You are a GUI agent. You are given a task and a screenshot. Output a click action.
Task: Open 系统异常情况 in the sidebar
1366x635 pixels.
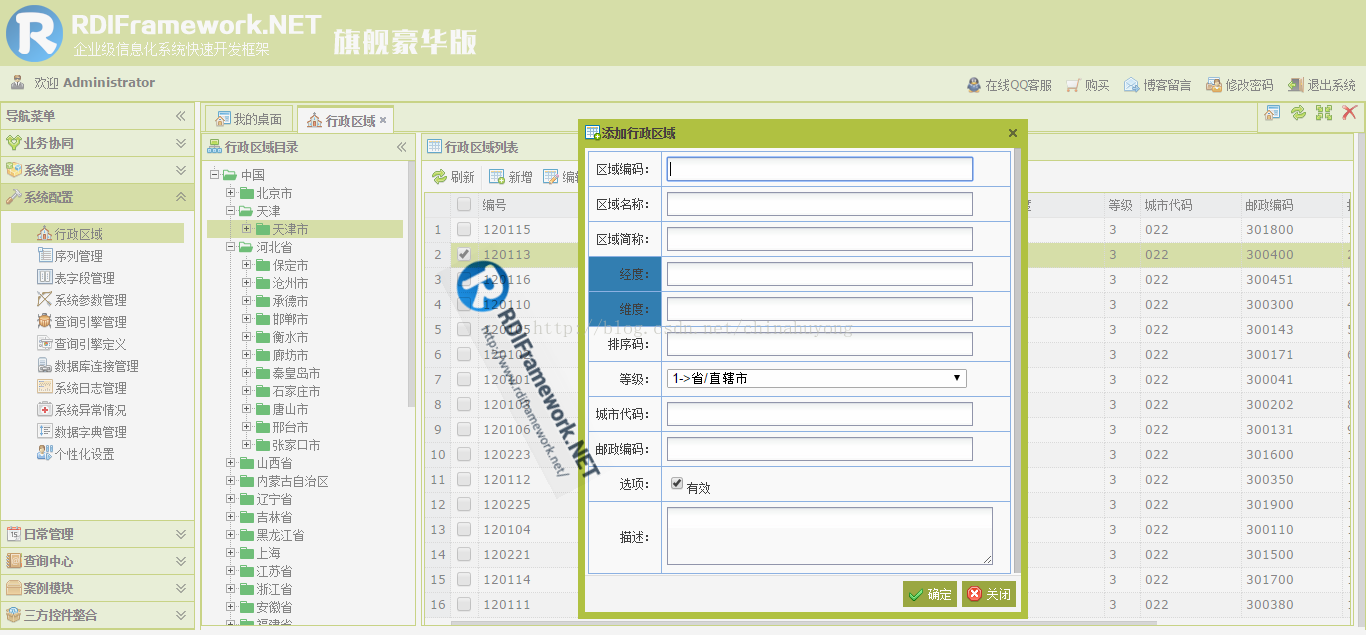click(x=82, y=410)
